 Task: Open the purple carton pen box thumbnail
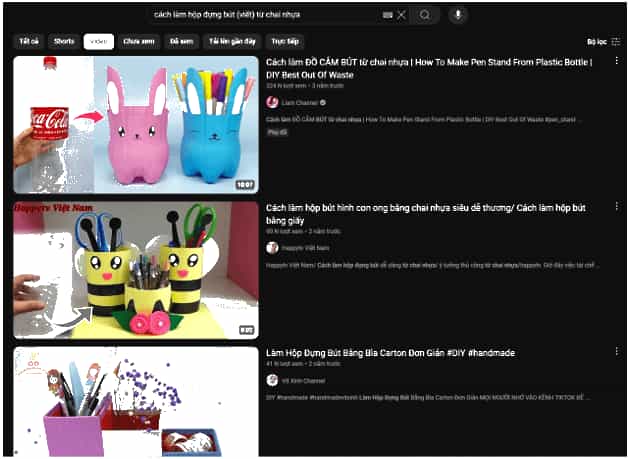coord(136,402)
